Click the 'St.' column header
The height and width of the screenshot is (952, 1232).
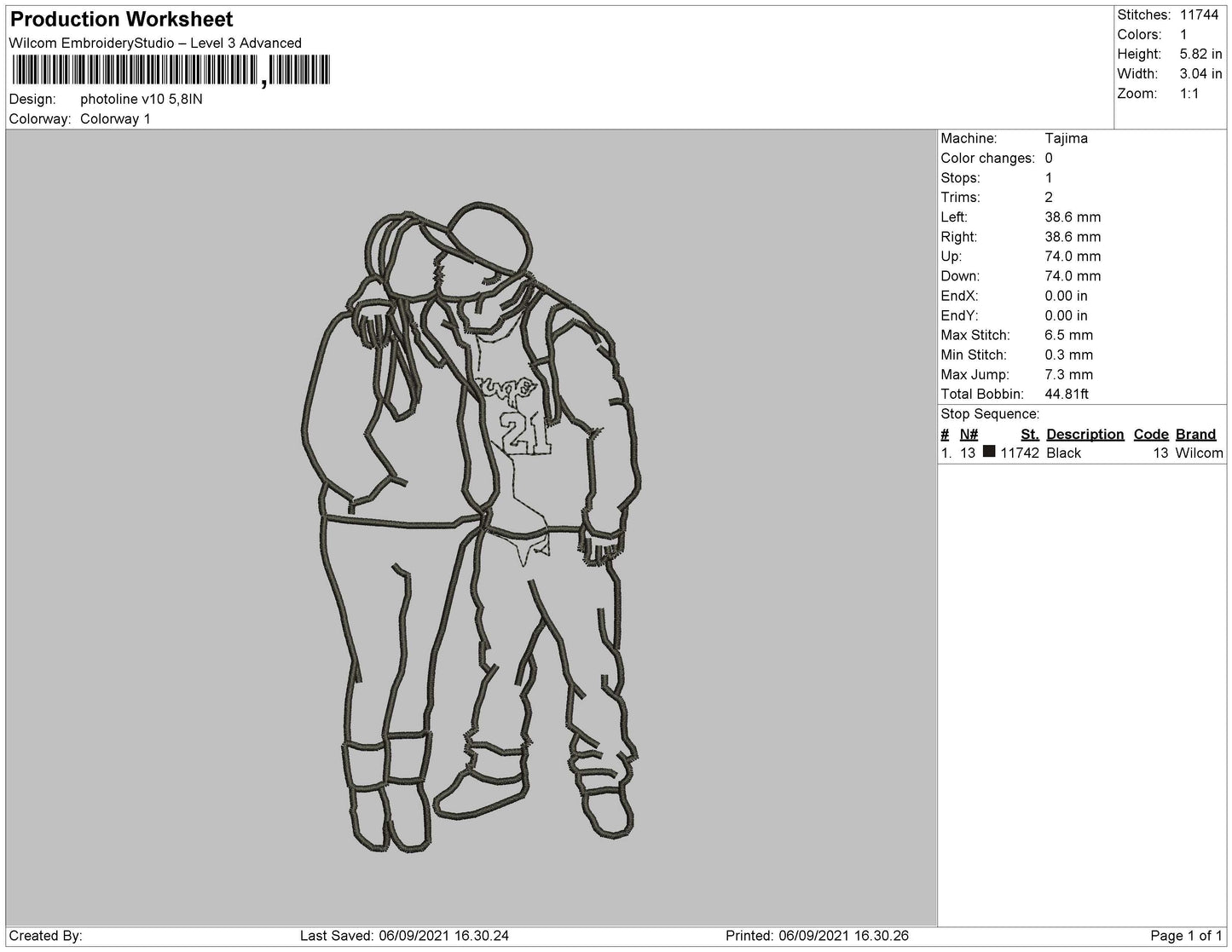(1029, 434)
